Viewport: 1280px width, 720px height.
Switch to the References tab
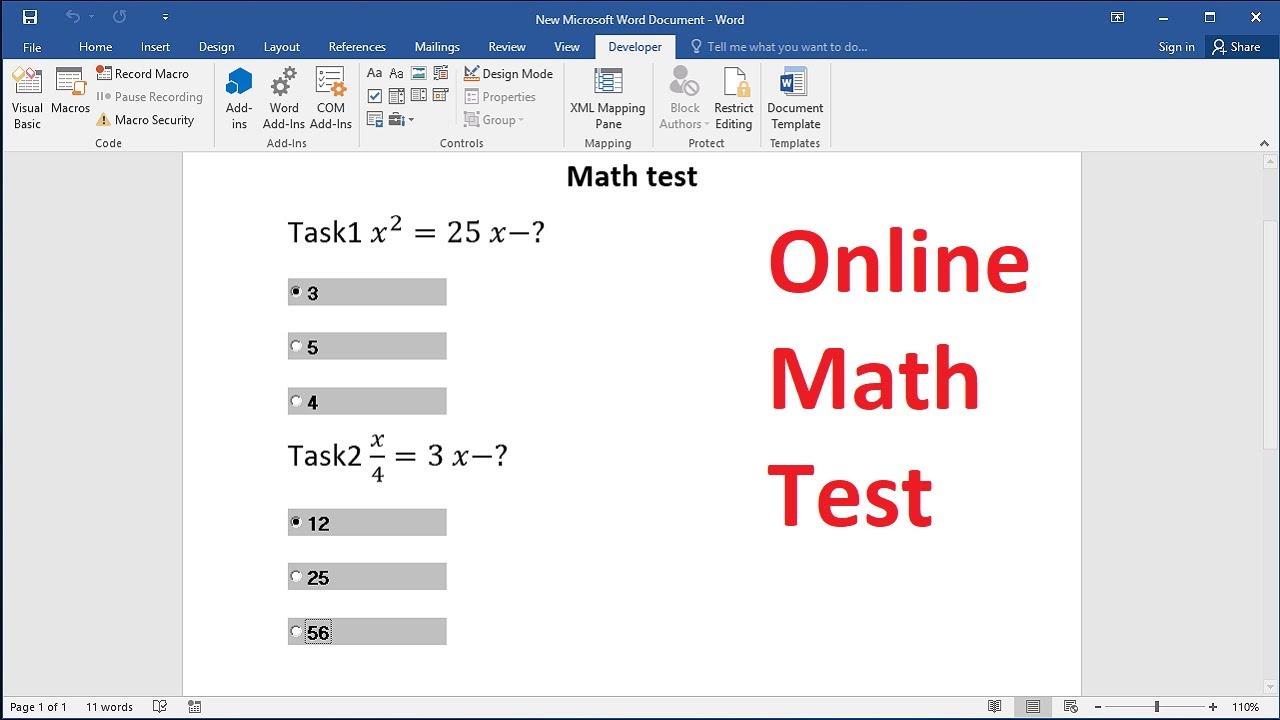(357, 47)
